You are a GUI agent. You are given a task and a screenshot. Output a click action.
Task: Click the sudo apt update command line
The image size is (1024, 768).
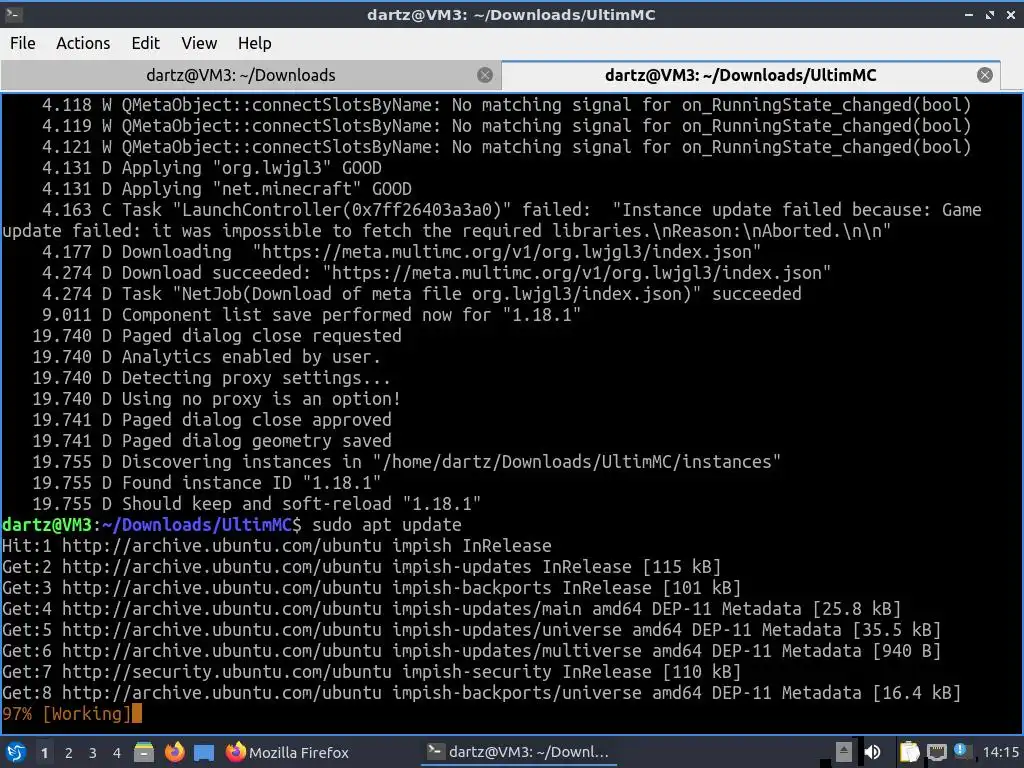[x=231, y=525]
